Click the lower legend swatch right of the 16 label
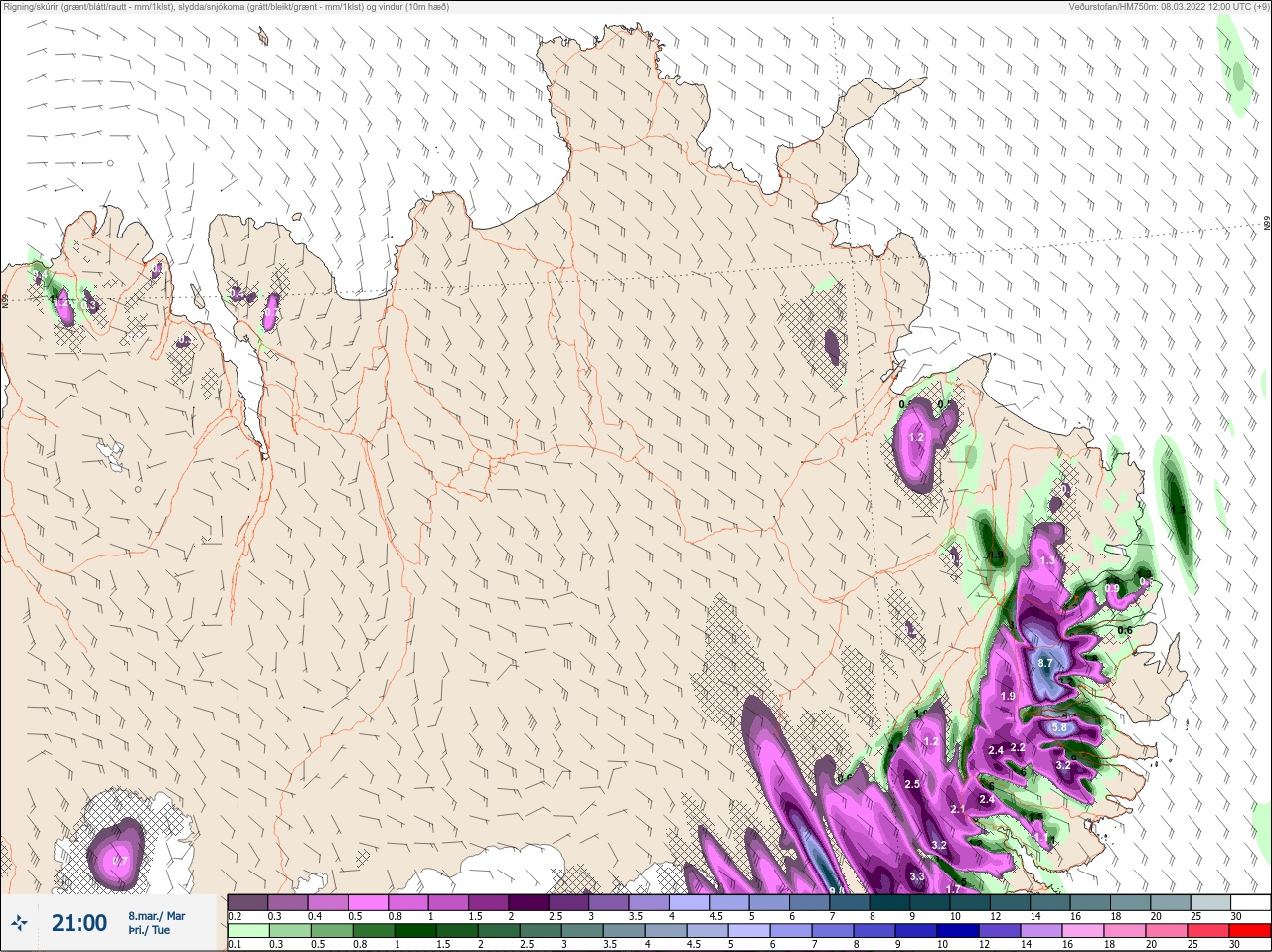Screen dimensions: 1272x952 click(x=1085, y=931)
